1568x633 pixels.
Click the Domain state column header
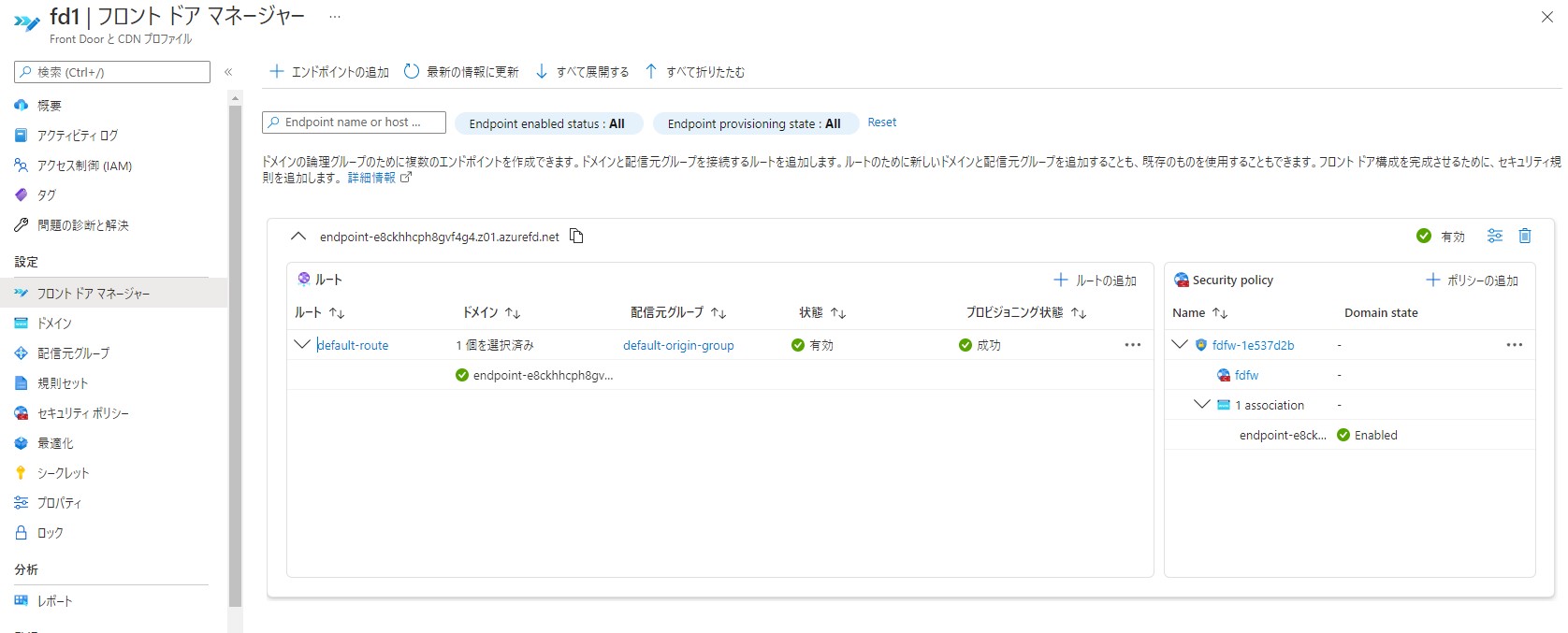click(x=1381, y=312)
